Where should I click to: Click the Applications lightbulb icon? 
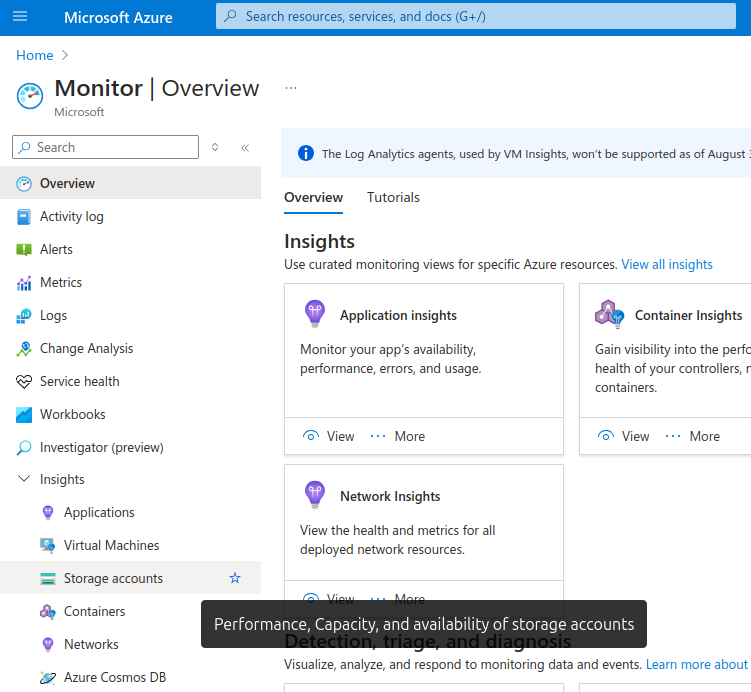48,512
